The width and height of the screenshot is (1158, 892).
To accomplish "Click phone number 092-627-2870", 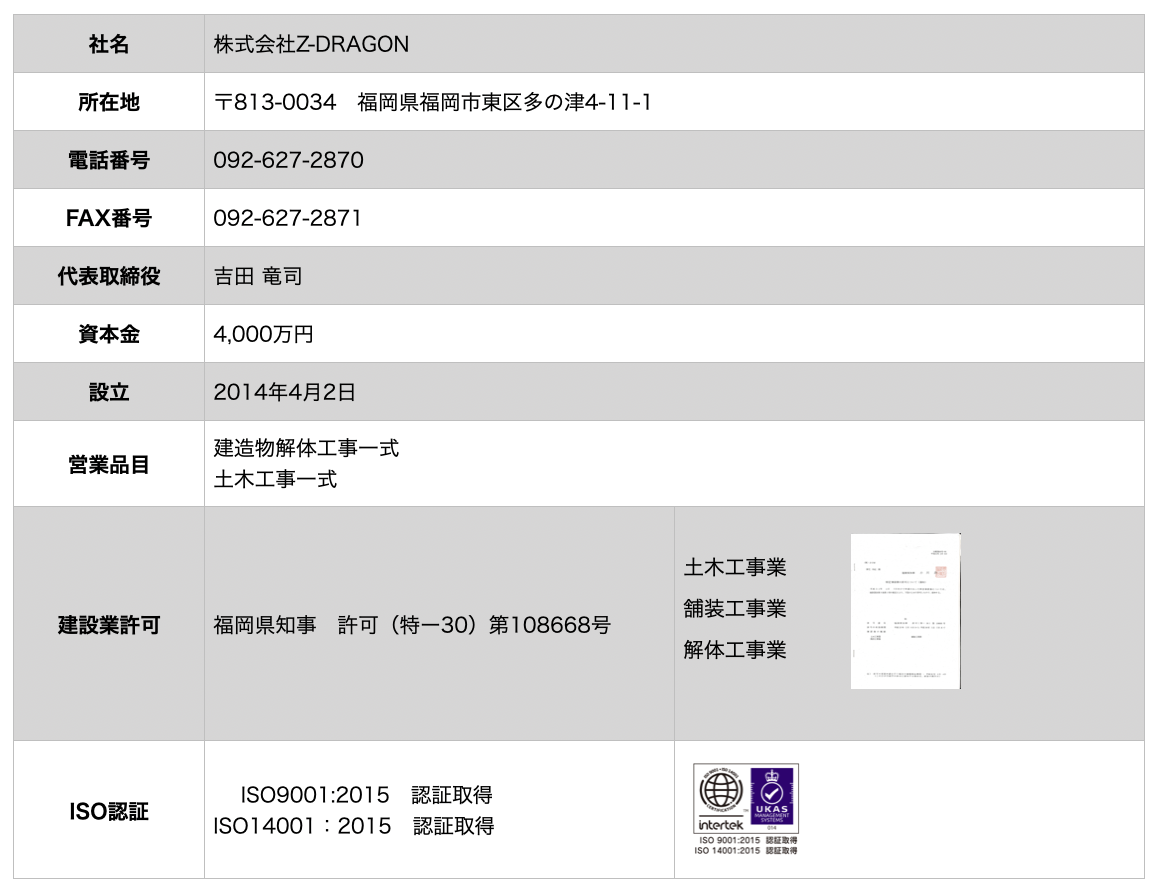I will click(288, 160).
